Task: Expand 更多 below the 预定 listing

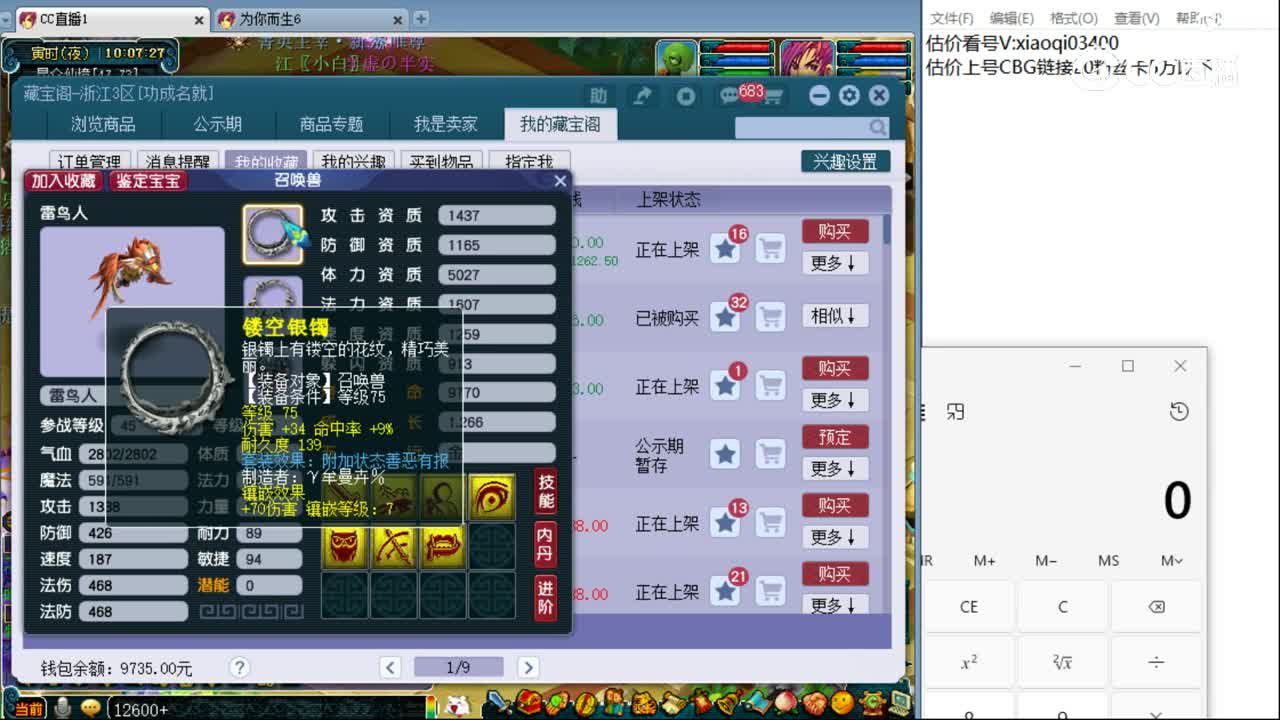Action: pyautogui.click(x=835, y=468)
